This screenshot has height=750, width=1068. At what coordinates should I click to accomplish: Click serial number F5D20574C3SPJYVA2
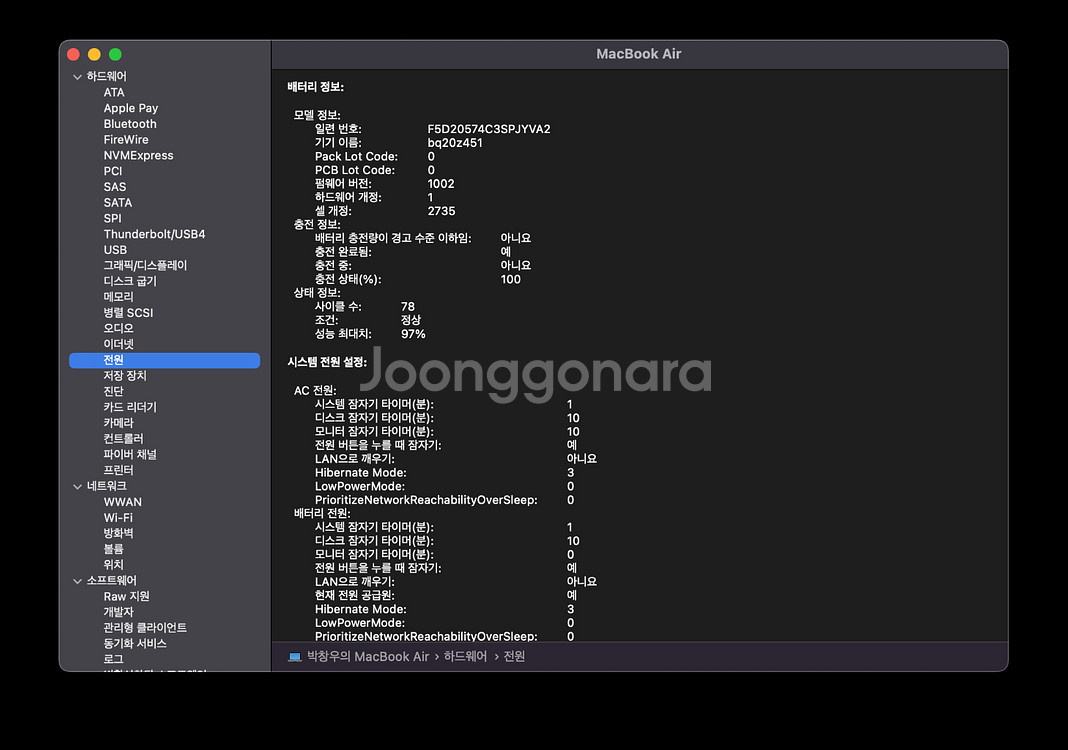pos(489,129)
